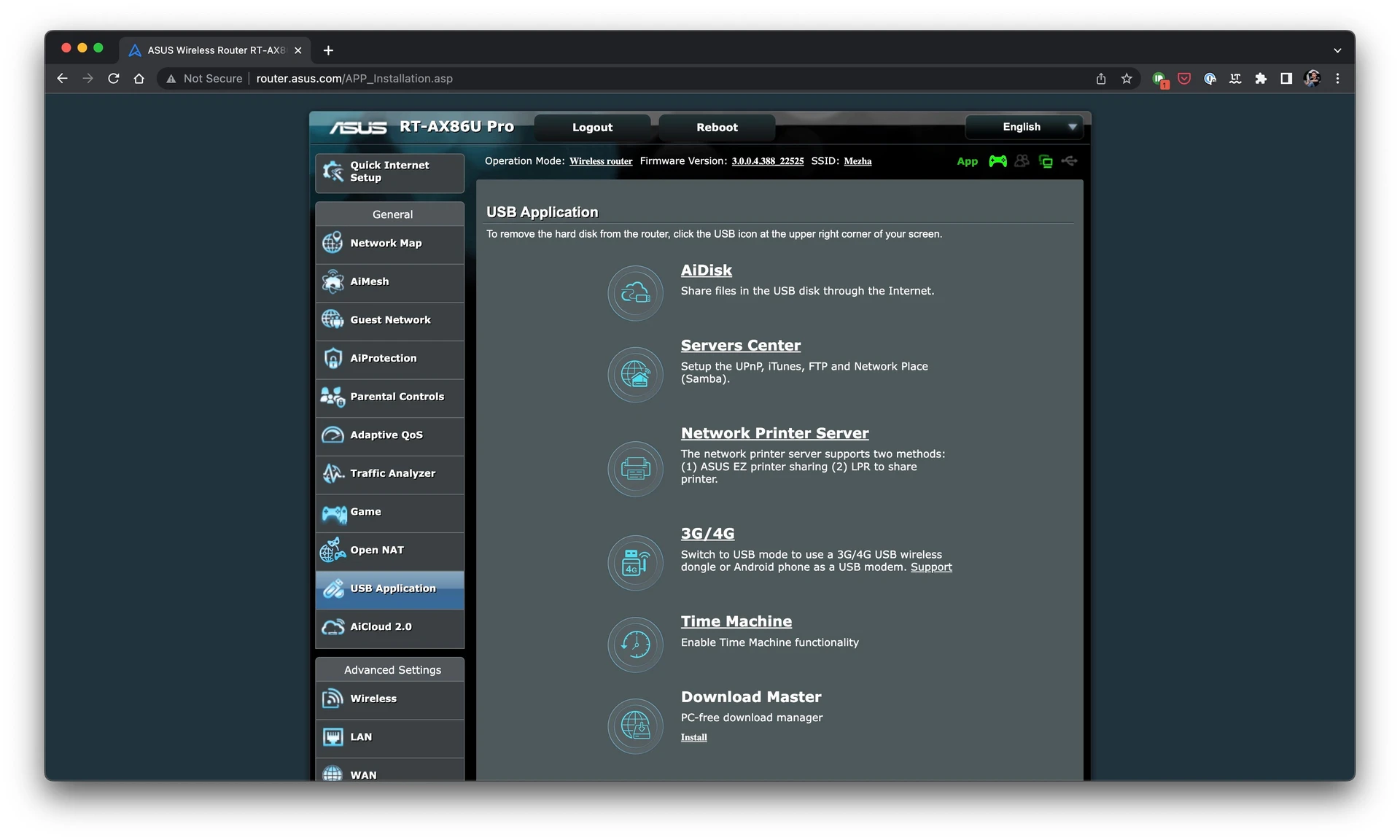
Task: Go back with the browser back arrow
Action: (x=63, y=79)
